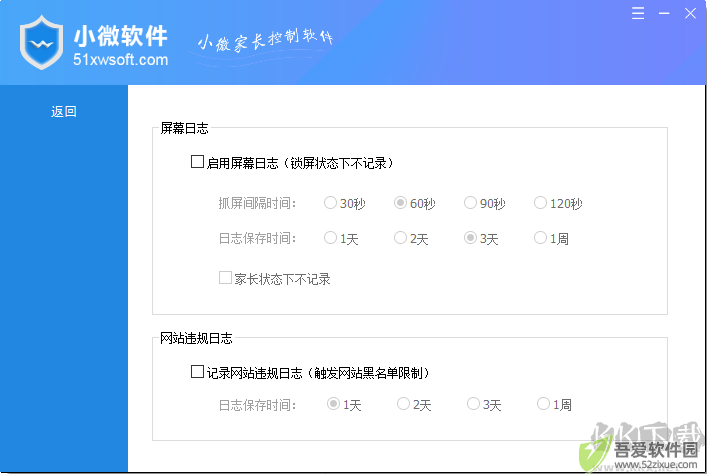Viewport: 707px width, 474px height.
Task: Toggle 家长状态下不记录 checkbox
Action: (x=225, y=278)
